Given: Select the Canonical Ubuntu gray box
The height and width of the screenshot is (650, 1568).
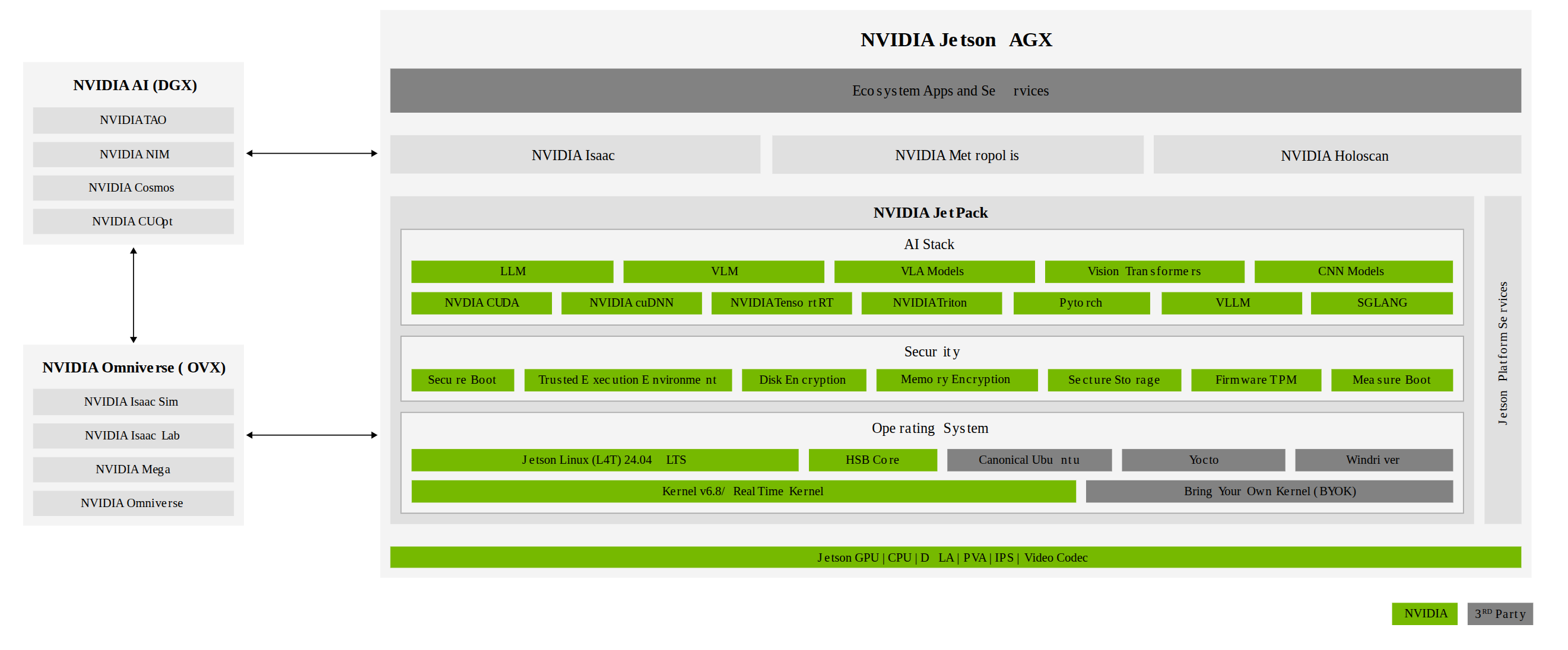Looking at the screenshot, I should tap(1029, 460).
